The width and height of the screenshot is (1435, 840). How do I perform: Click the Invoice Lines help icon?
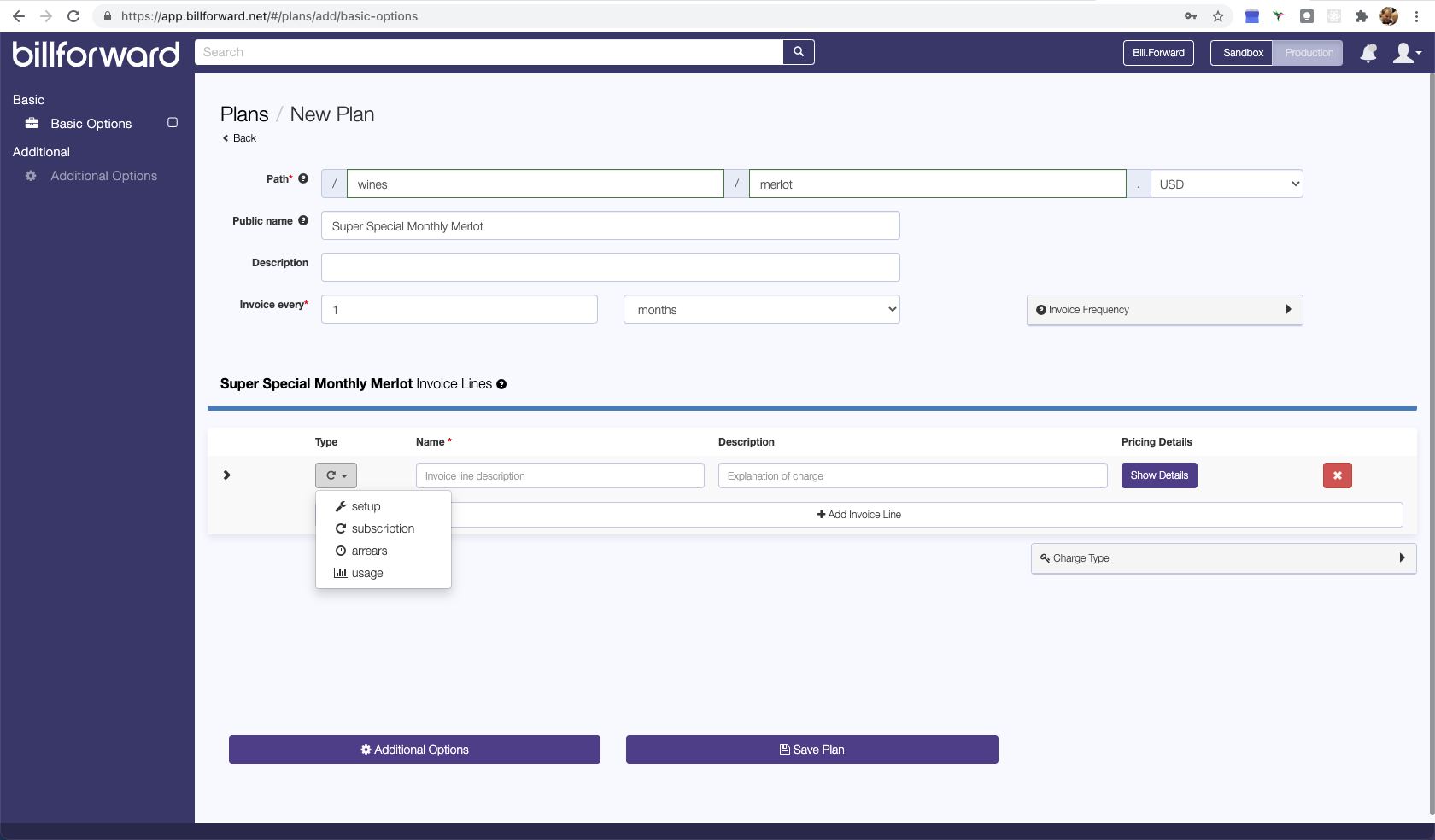(501, 384)
